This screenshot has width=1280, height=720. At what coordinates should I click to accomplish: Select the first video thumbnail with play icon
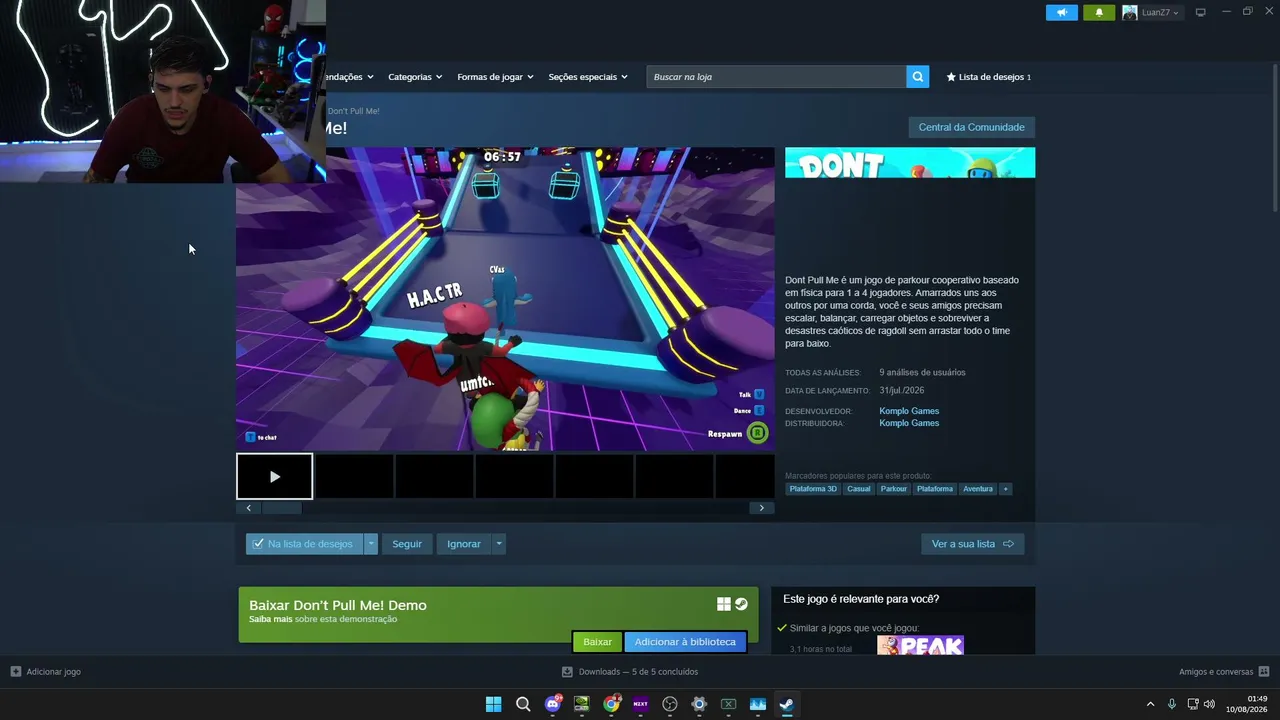(x=274, y=477)
